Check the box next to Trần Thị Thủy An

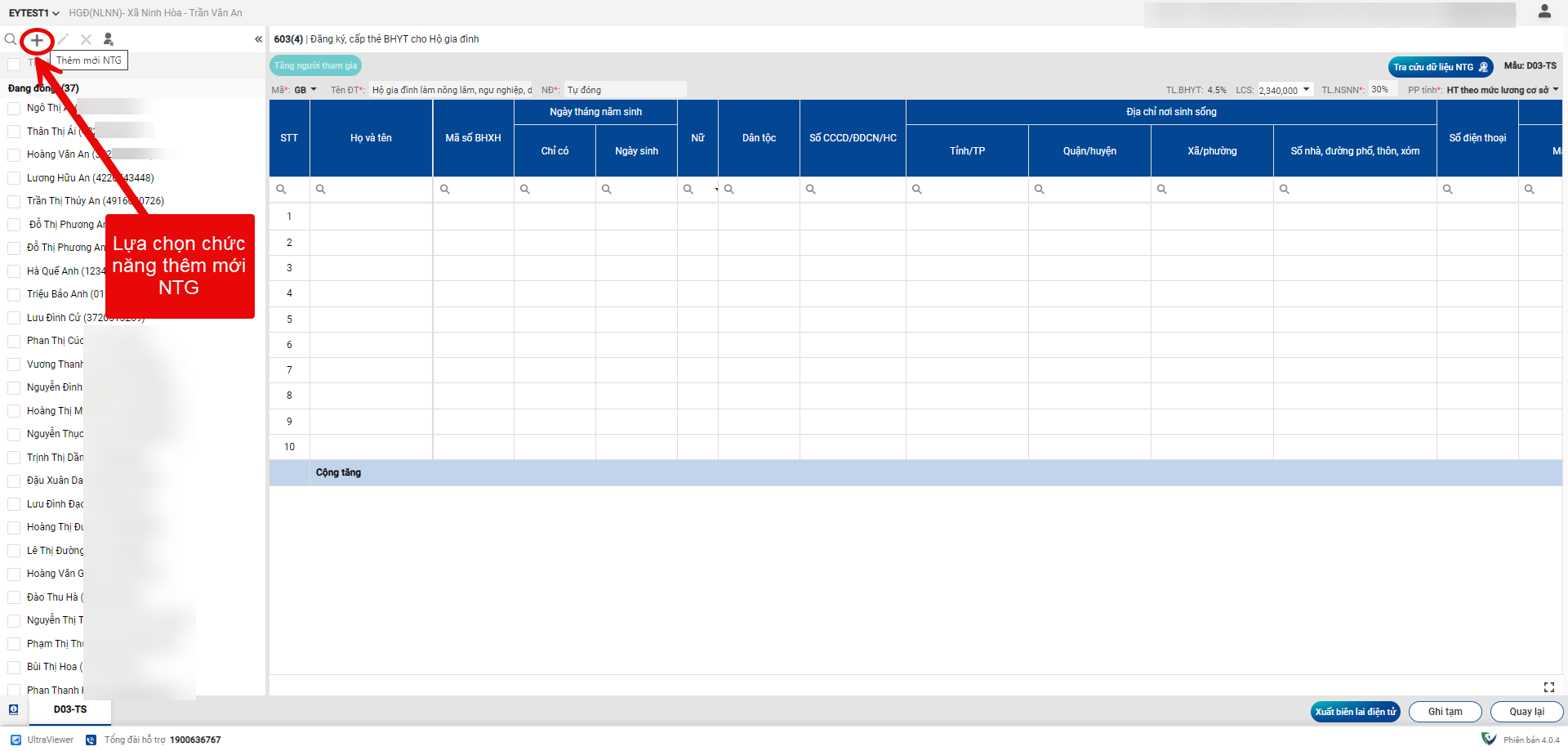[14, 201]
